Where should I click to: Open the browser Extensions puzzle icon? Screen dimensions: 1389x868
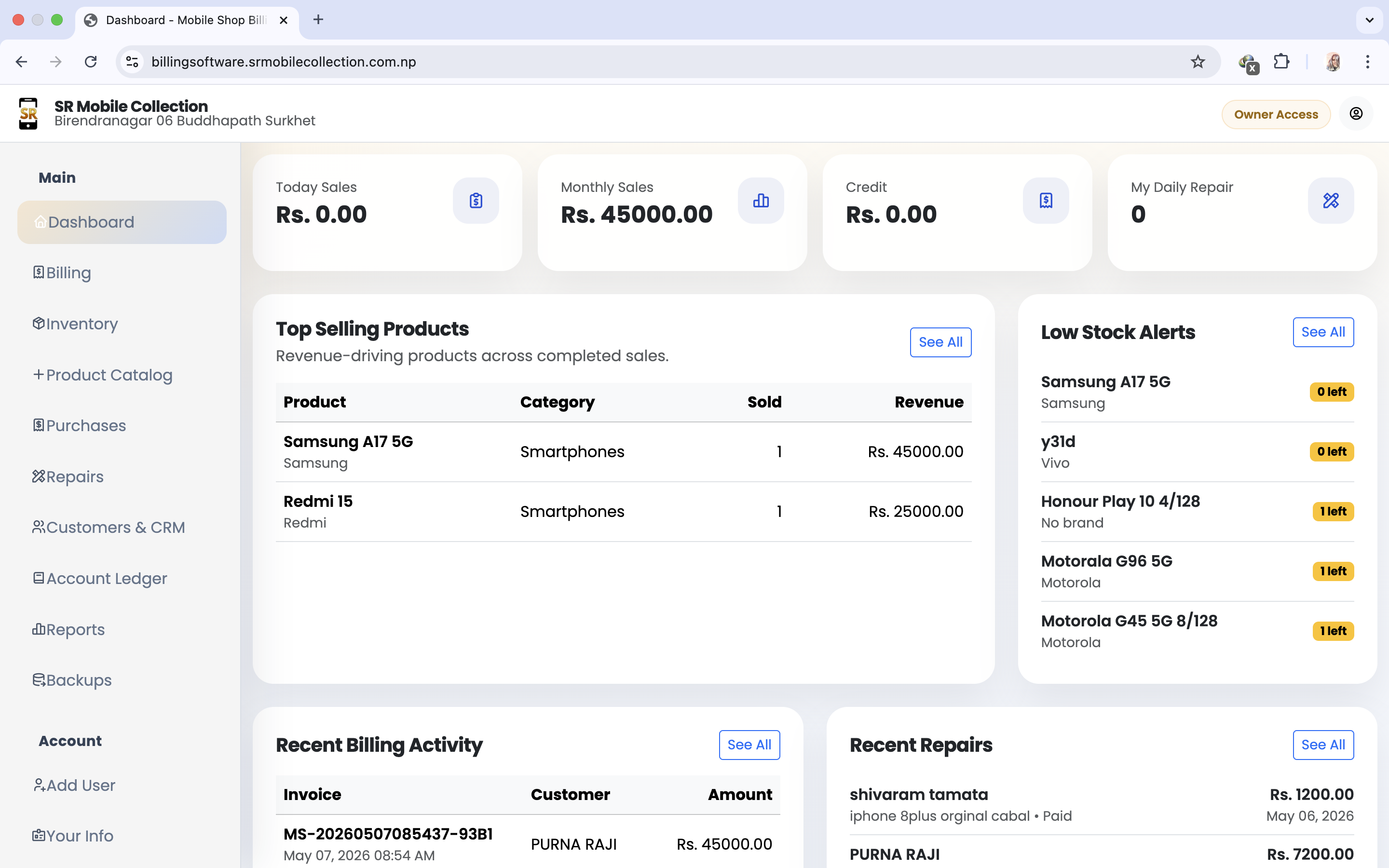point(1281,61)
